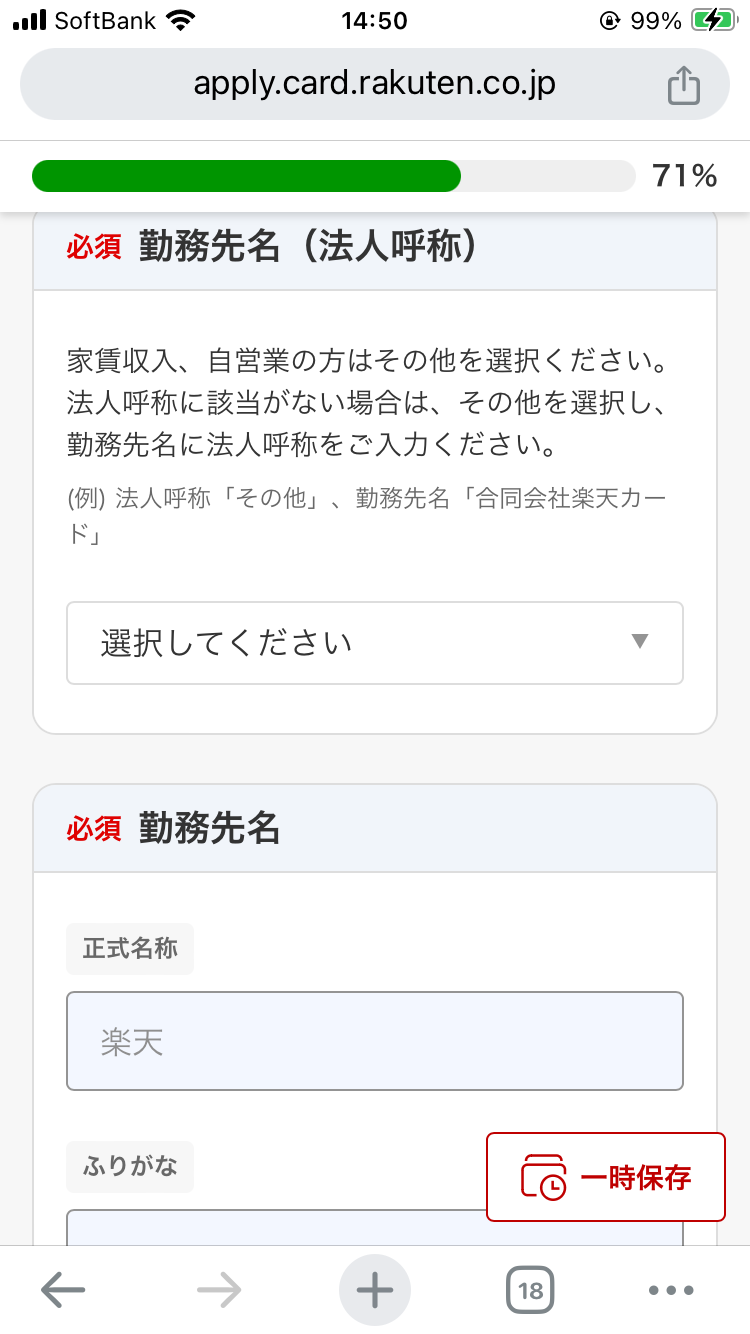Focus the 正式名称 field with 楽天 placeholder
The image size is (750, 1334).
click(x=375, y=1041)
